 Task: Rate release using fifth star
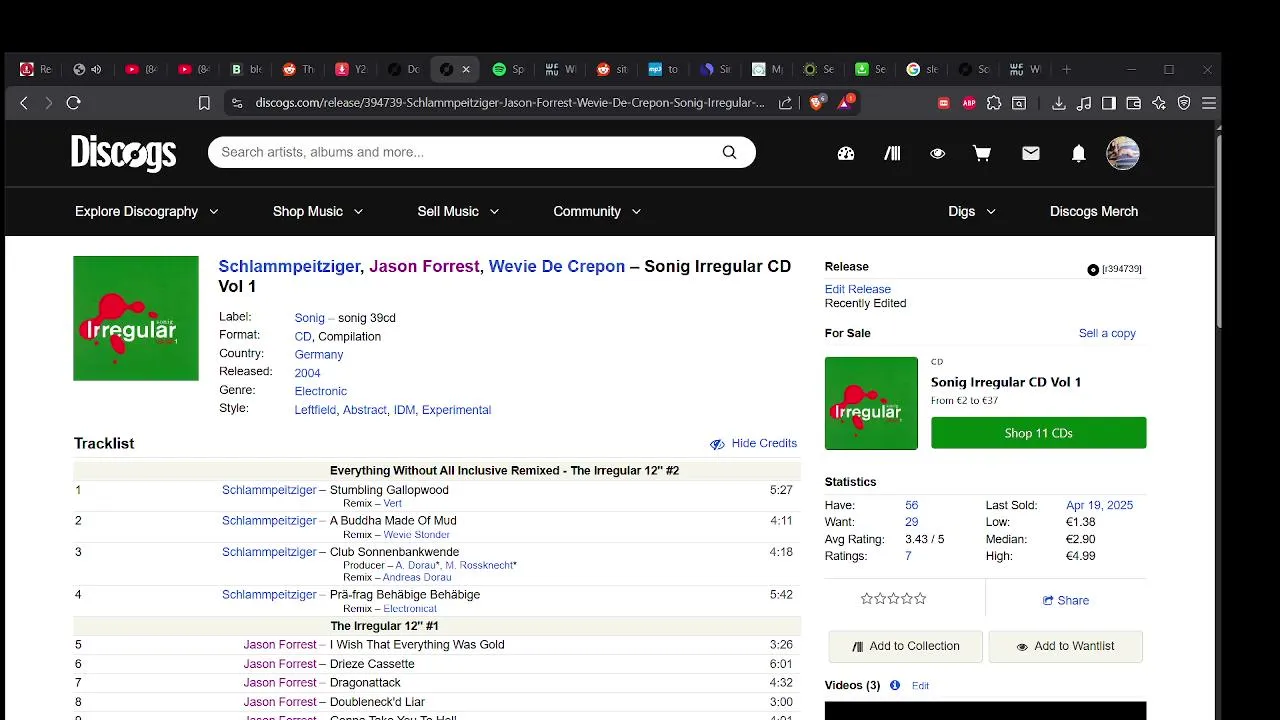[x=920, y=599]
